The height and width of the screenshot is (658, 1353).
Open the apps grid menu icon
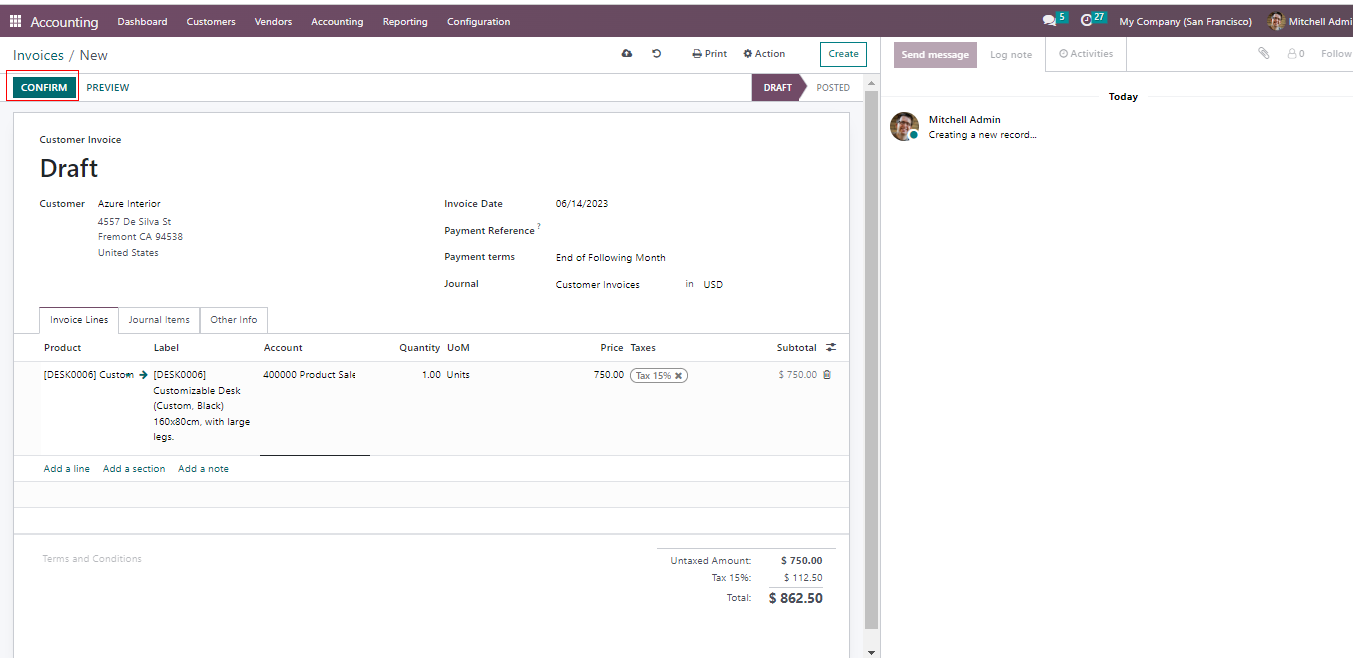click(x=15, y=21)
